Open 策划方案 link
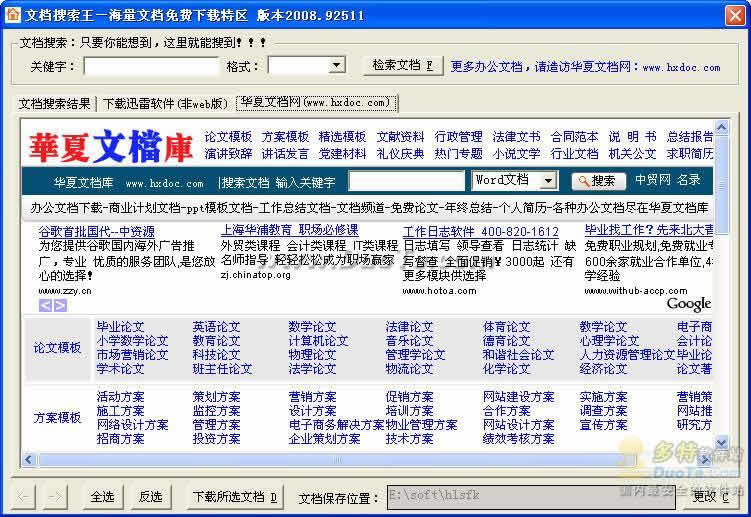Viewport: 751px width, 517px height. pos(216,397)
